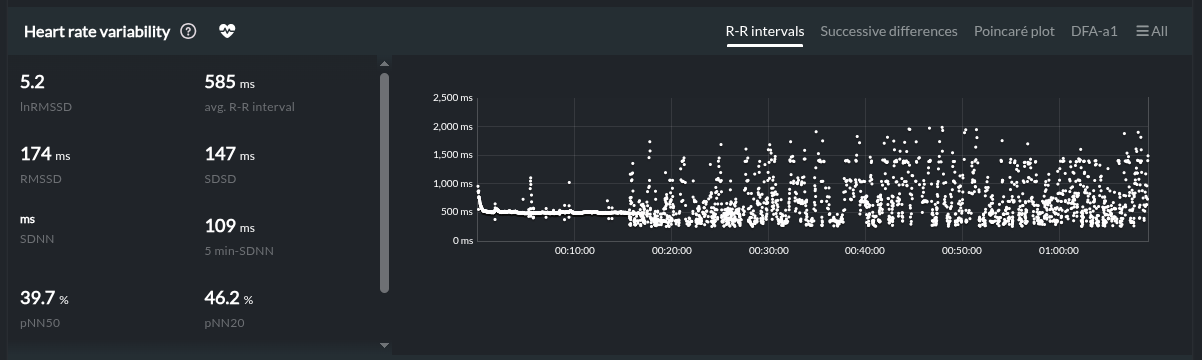Click the heart pulse icon
Image resolution: width=1202 pixels, height=360 pixels.
click(227, 31)
